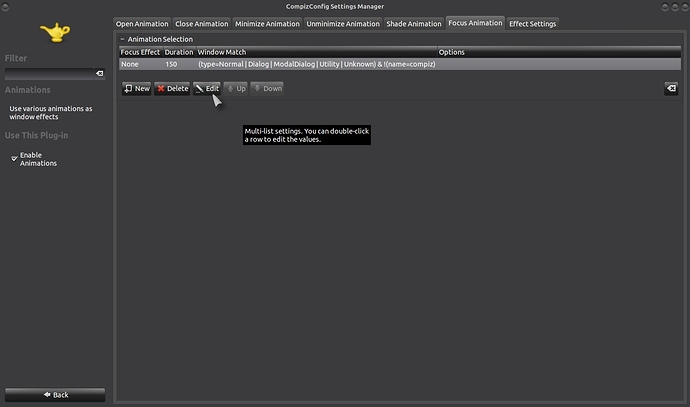The image size is (690, 407).
Task: Switch to Close Animation tab
Action: pos(202,24)
